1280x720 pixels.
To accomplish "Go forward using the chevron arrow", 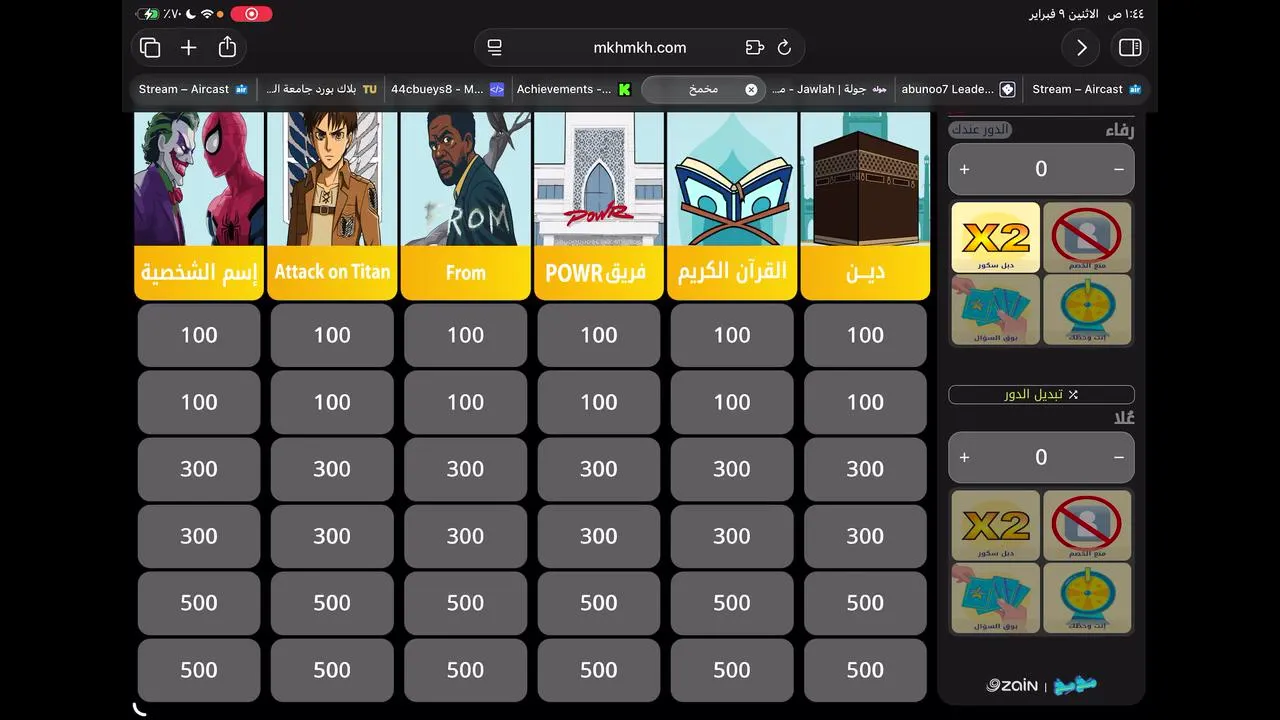I will [1081, 48].
